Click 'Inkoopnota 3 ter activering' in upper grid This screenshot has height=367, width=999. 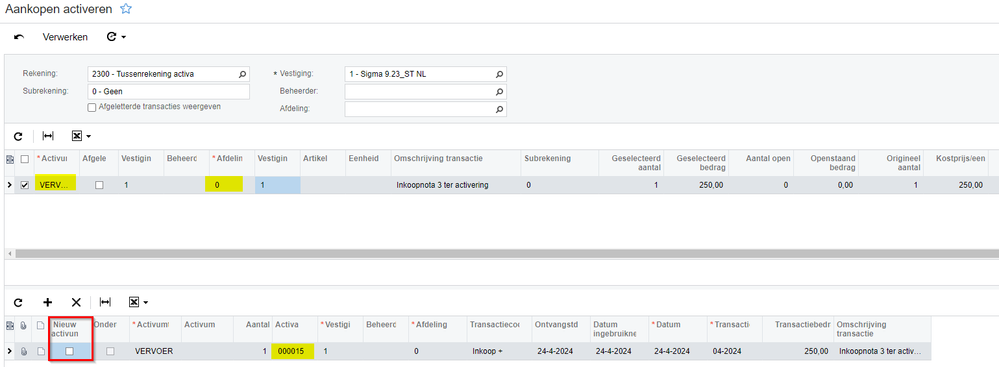point(442,185)
